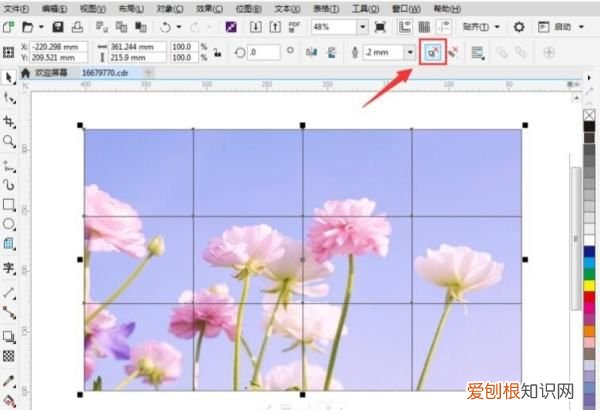Click the mirror horizontally icon
The width and height of the screenshot is (600, 410).
coord(311,52)
